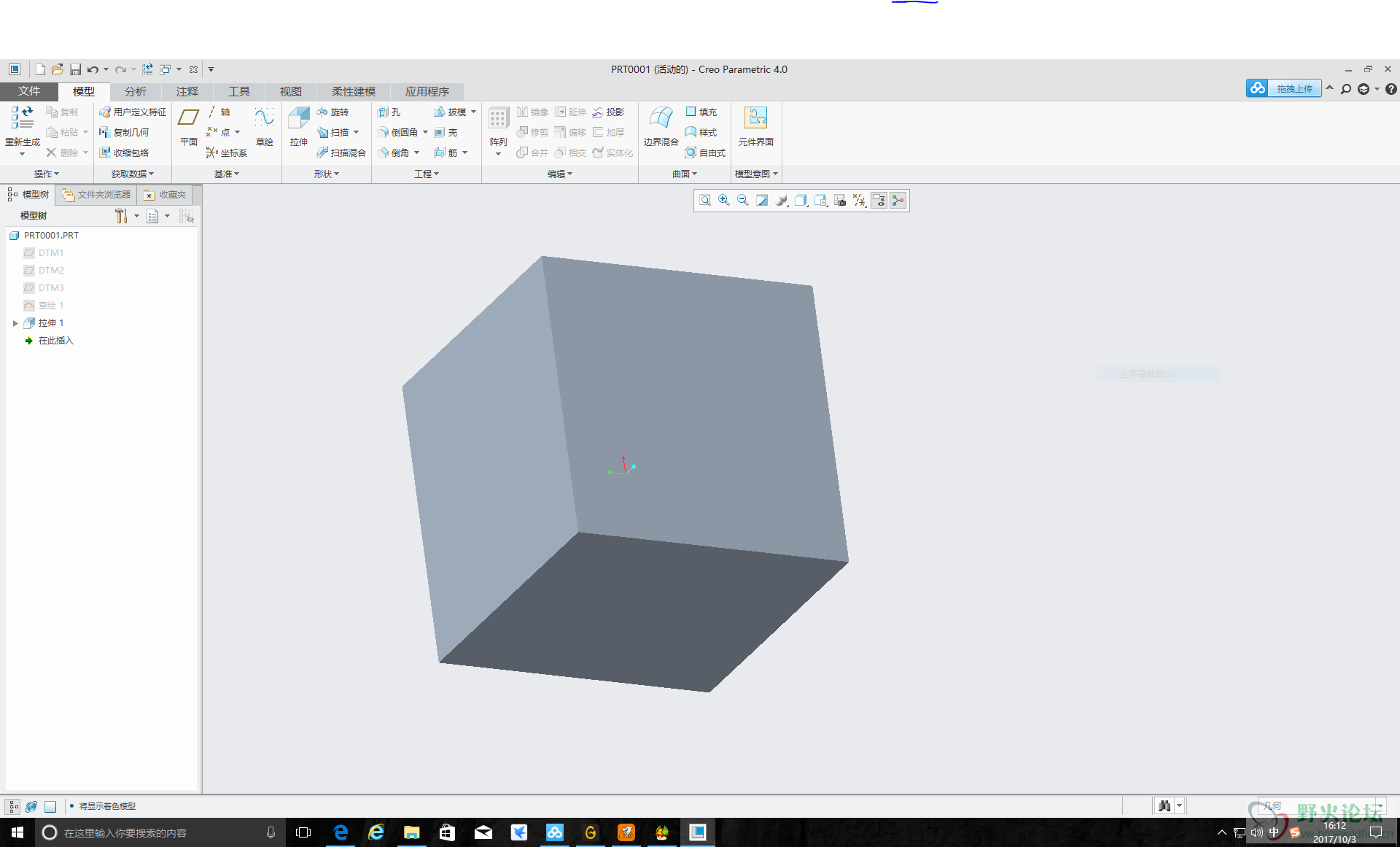Screen dimensions: 1400x847
Task: Click the 自由式 (Freestyle) tool
Action: pyautogui.click(x=705, y=152)
